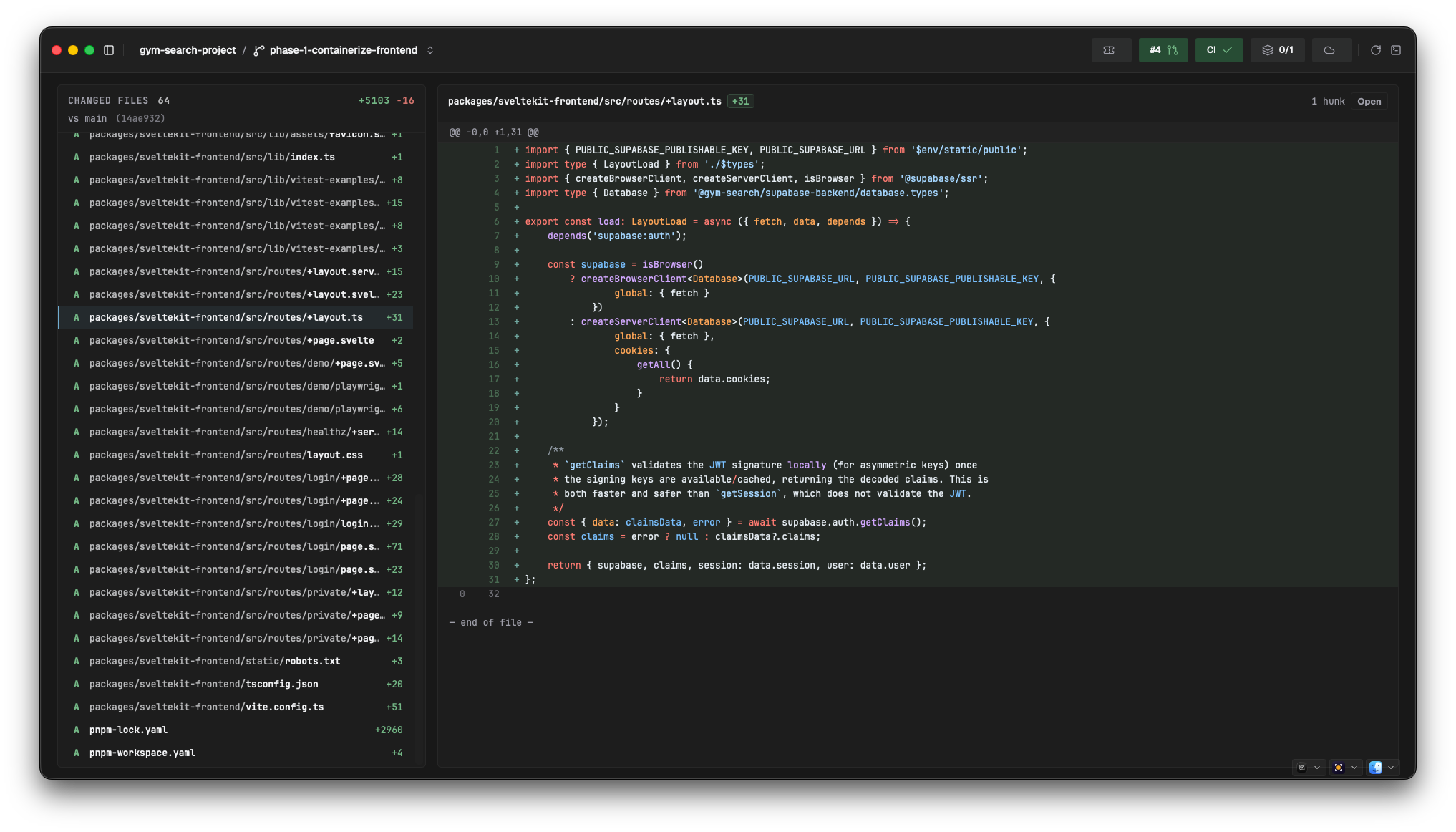
Task: Click the +2960 count for pnpm-lock.yaml
Action: pyautogui.click(x=389, y=730)
